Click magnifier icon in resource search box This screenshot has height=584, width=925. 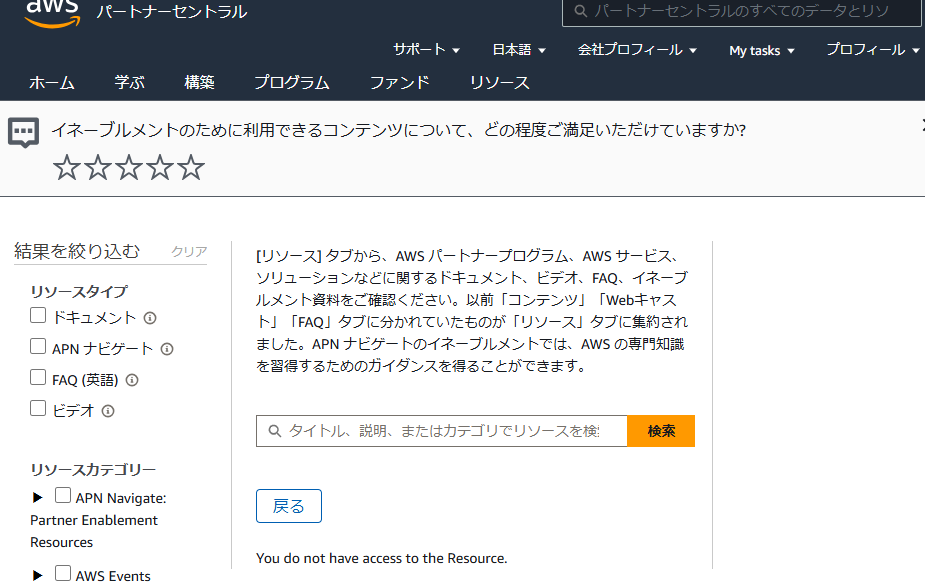275,431
